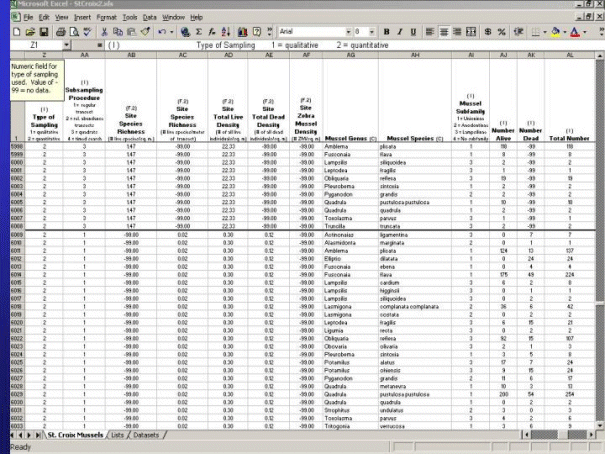Open the Help menu
Viewport: 605px width, 454px height.
pyautogui.click(x=196, y=17)
